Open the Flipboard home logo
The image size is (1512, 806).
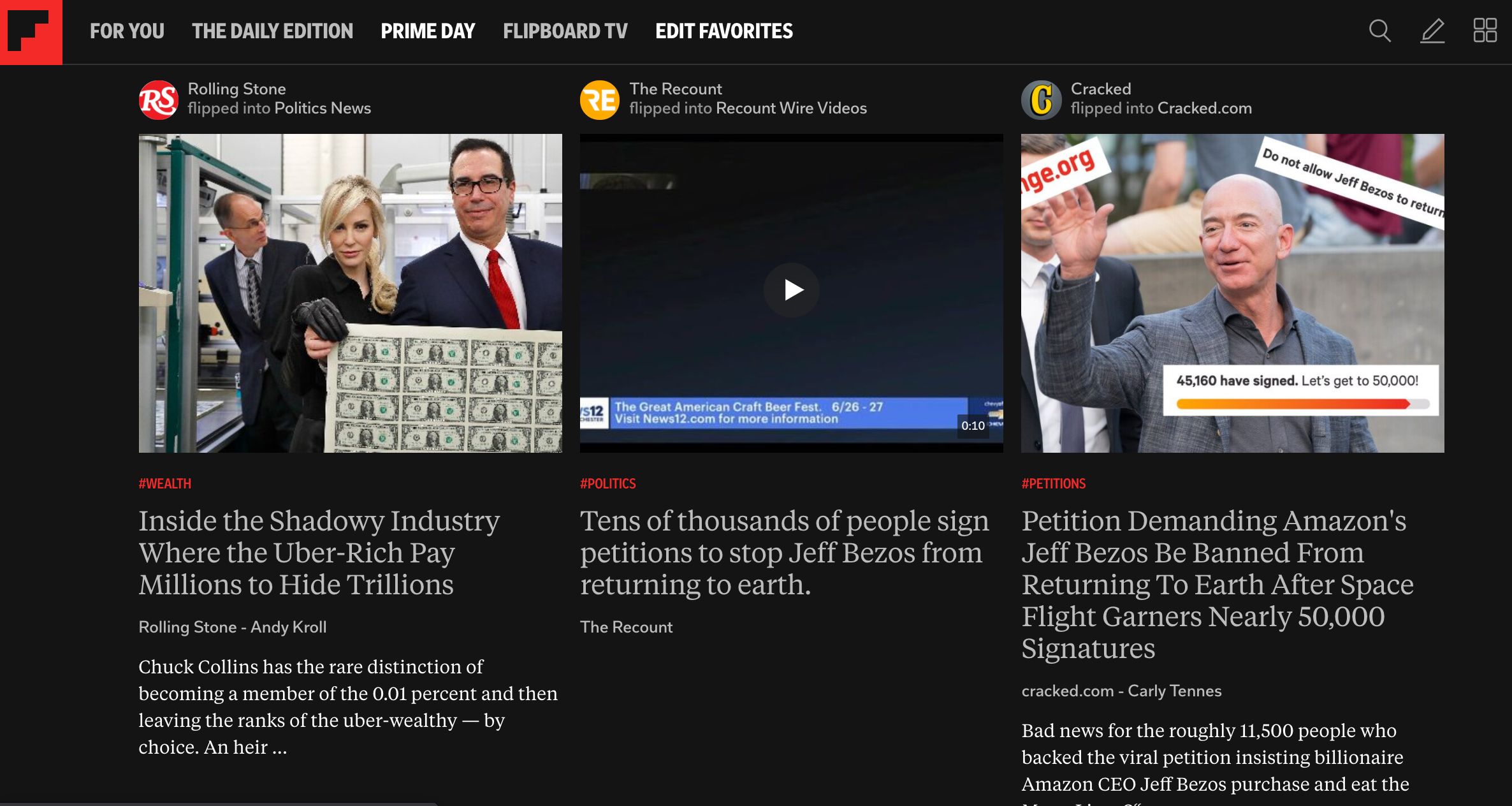click(31, 32)
